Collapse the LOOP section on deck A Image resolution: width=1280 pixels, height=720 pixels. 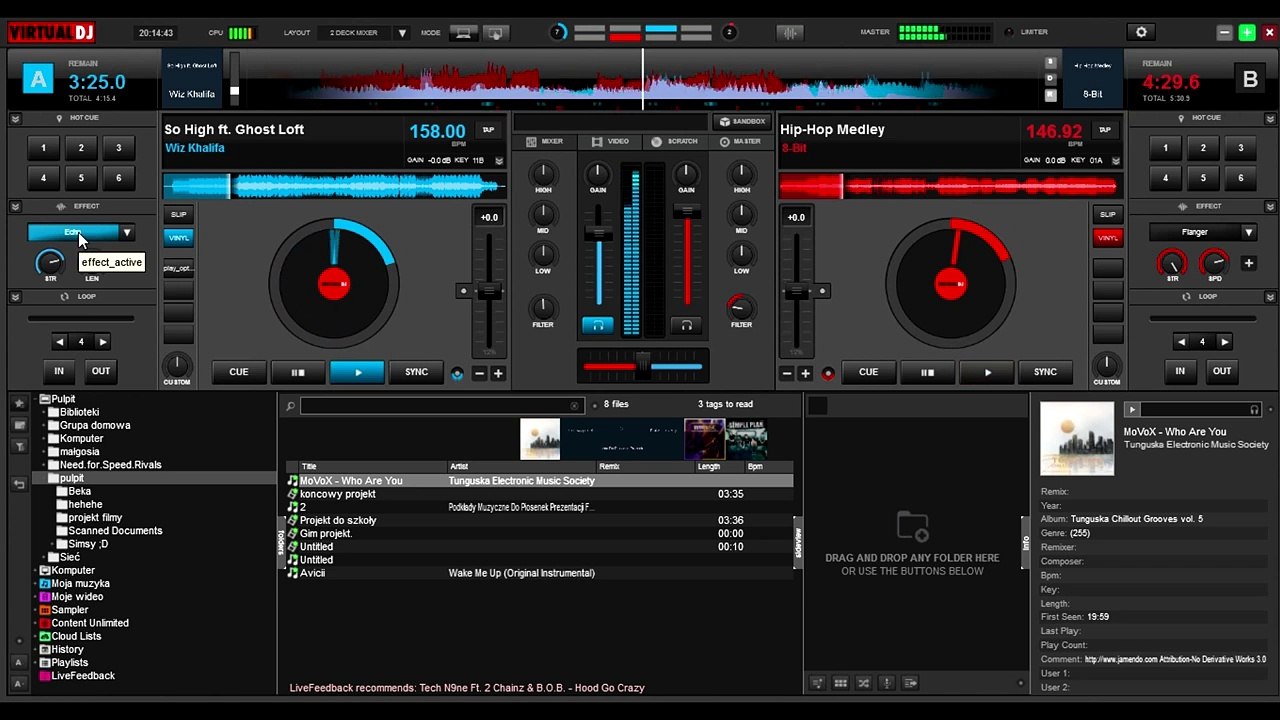[15, 297]
